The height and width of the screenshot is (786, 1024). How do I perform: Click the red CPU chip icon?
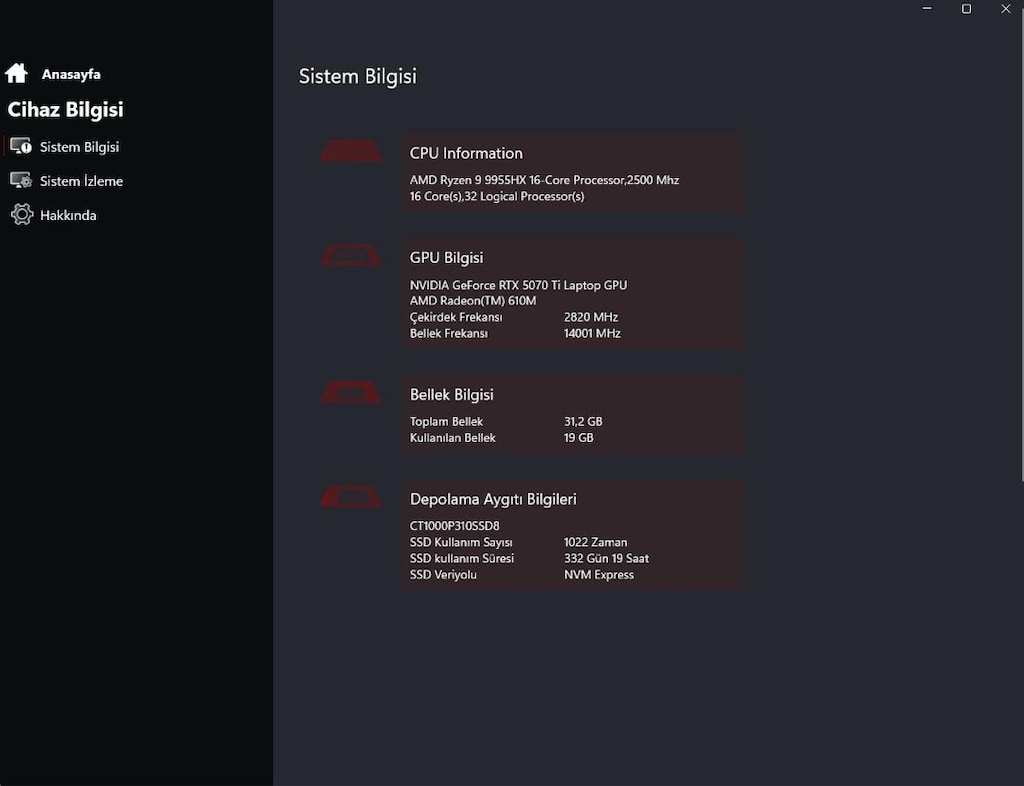click(350, 151)
